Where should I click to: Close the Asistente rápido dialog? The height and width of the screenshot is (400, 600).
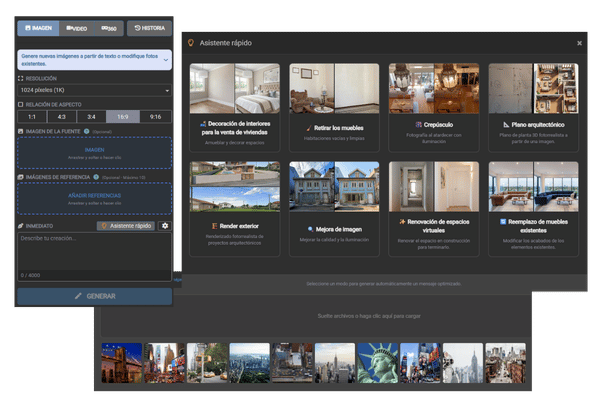click(x=579, y=43)
